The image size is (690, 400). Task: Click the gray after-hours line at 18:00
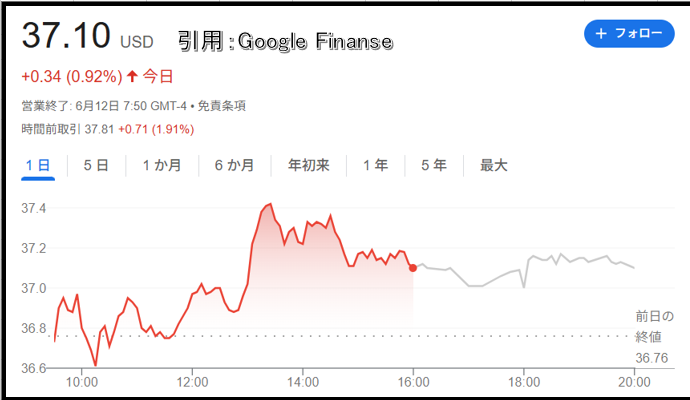click(x=524, y=286)
